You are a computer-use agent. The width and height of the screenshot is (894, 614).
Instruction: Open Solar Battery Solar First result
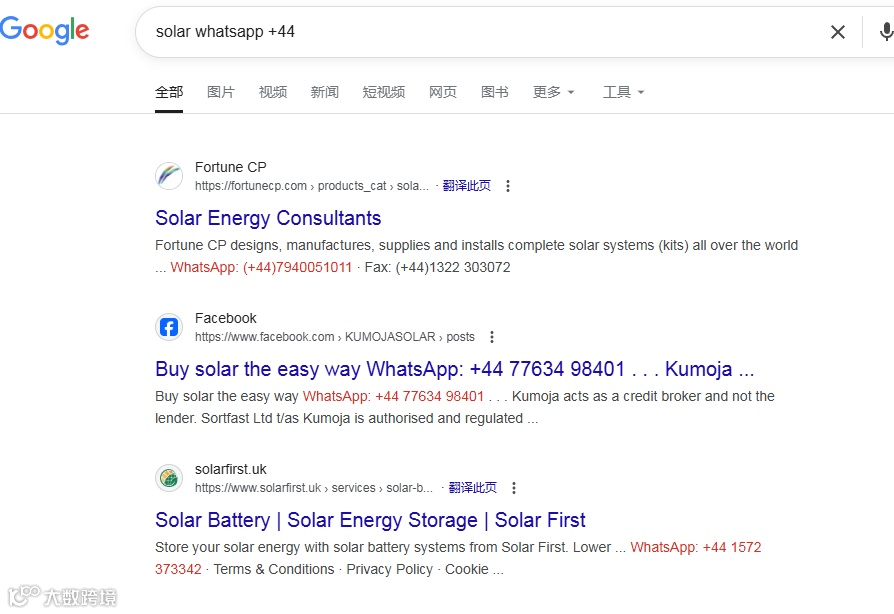pos(370,521)
